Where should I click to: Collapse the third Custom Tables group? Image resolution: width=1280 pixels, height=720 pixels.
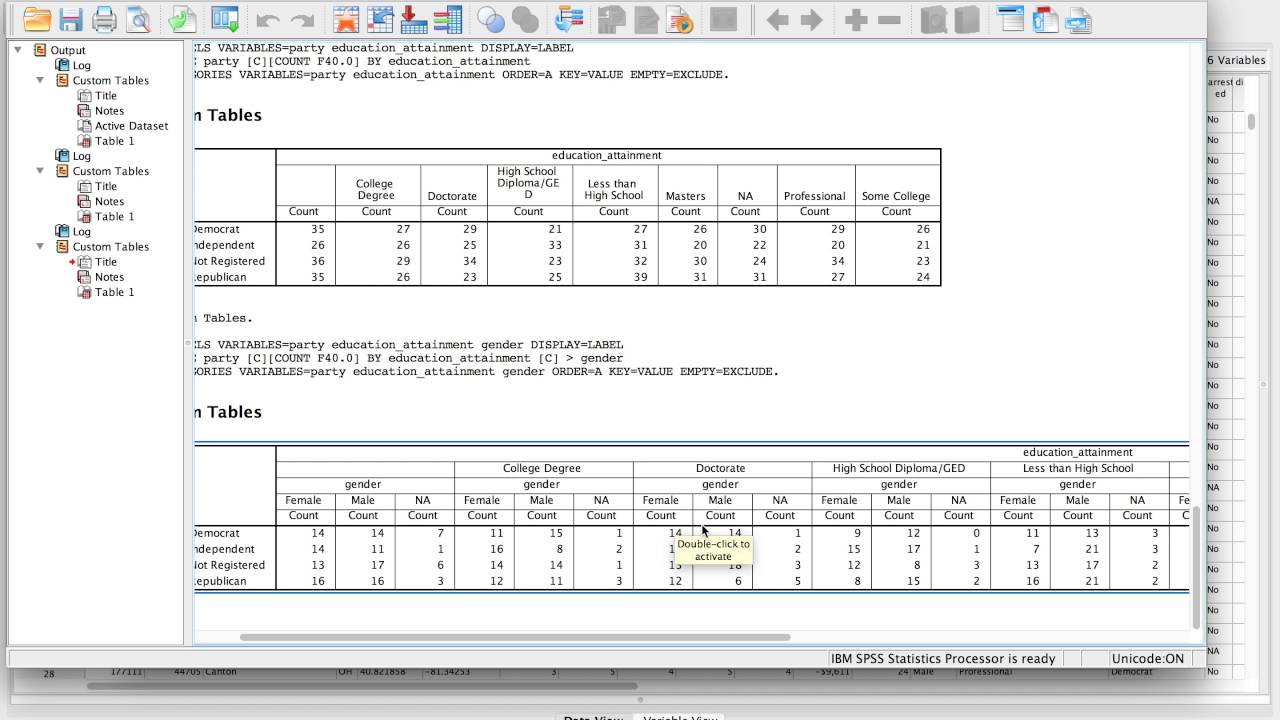[x=40, y=246]
